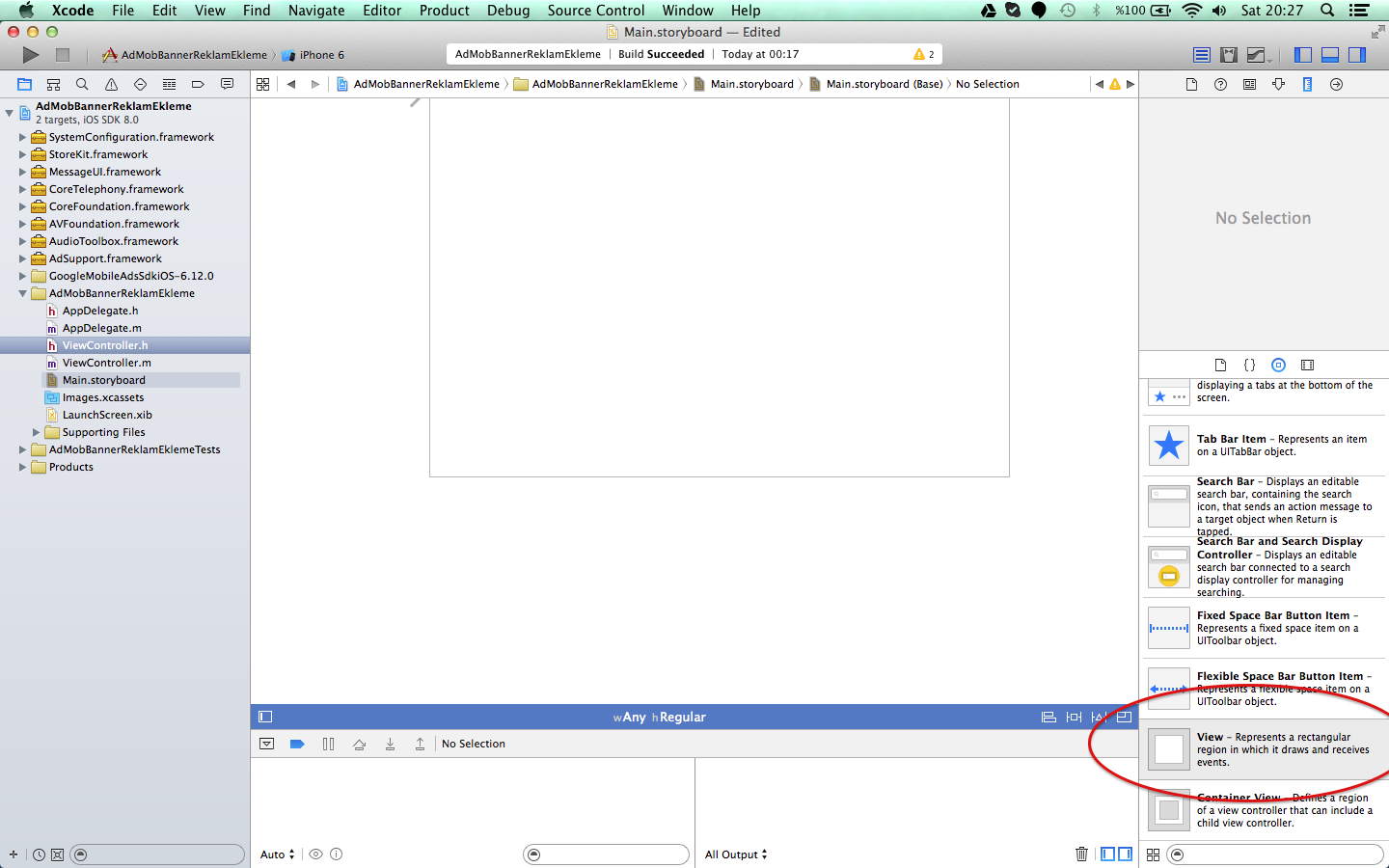Open the Code Snippet library
The width and height of the screenshot is (1389, 868).
click(1249, 365)
